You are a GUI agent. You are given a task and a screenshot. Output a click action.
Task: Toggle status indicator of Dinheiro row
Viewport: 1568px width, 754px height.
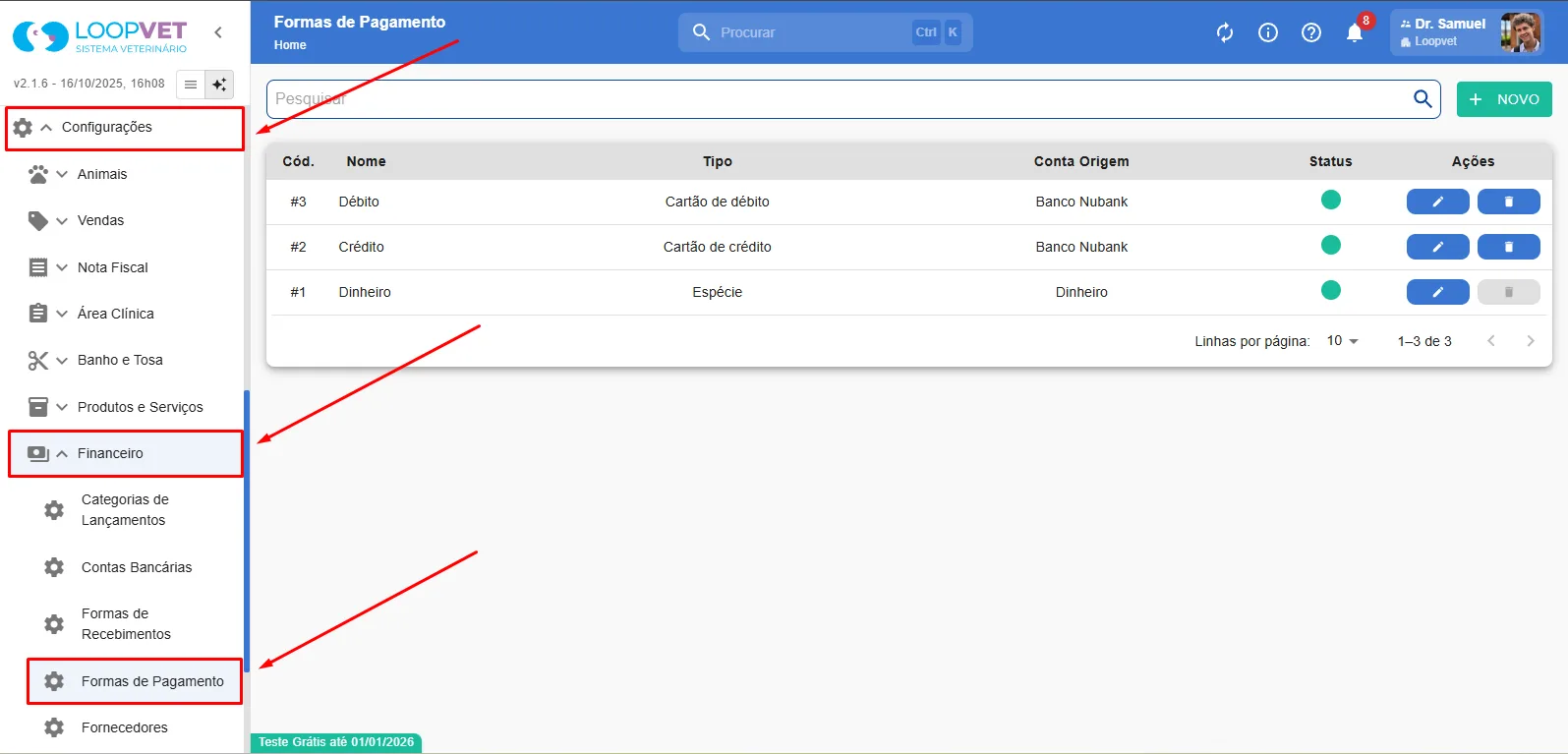(x=1331, y=291)
